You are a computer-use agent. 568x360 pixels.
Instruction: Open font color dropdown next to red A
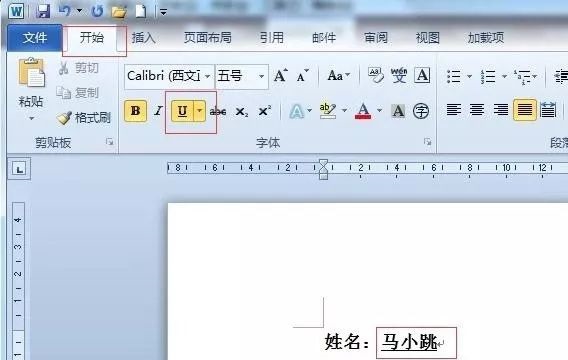379,110
